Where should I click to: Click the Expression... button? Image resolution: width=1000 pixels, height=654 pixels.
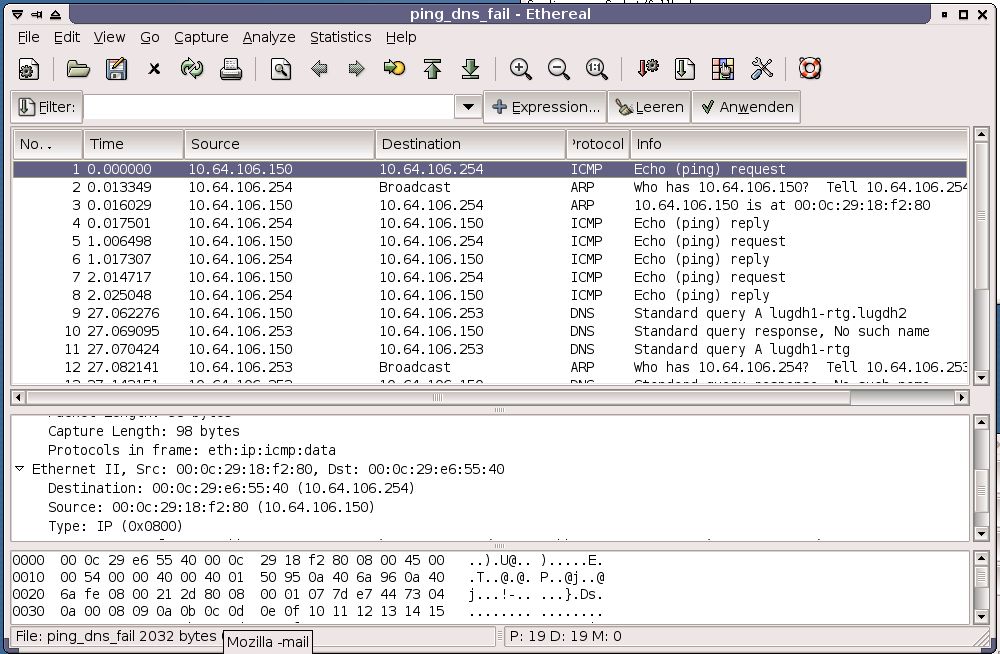546,107
